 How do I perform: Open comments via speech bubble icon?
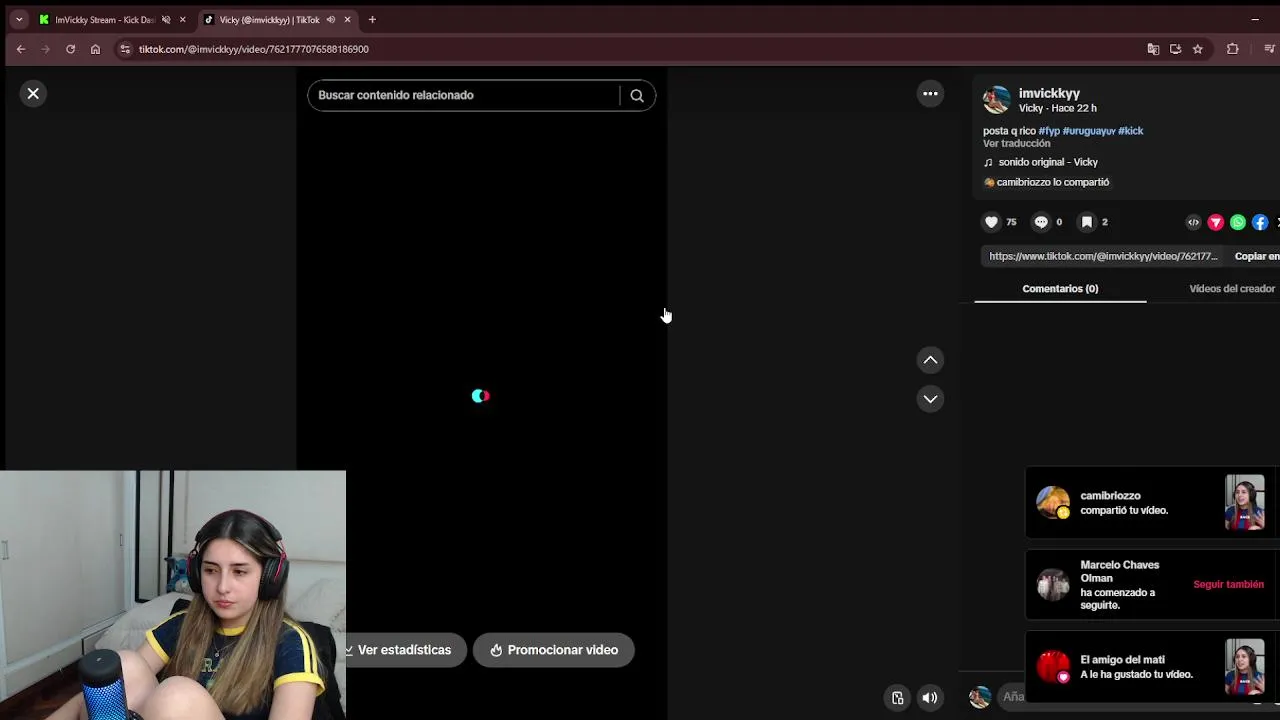click(1041, 222)
